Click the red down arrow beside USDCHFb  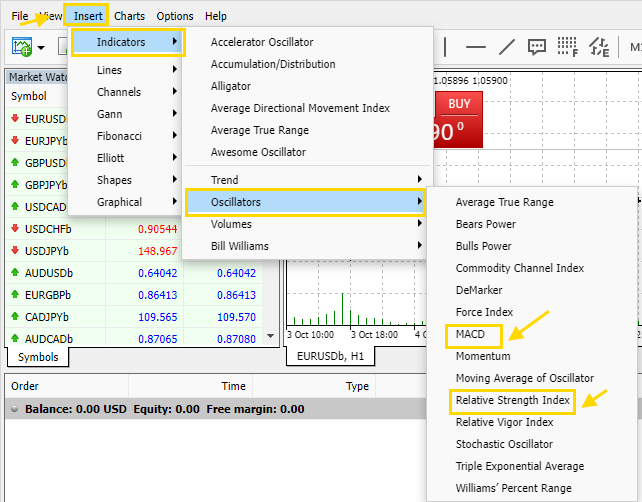pyautogui.click(x=15, y=228)
